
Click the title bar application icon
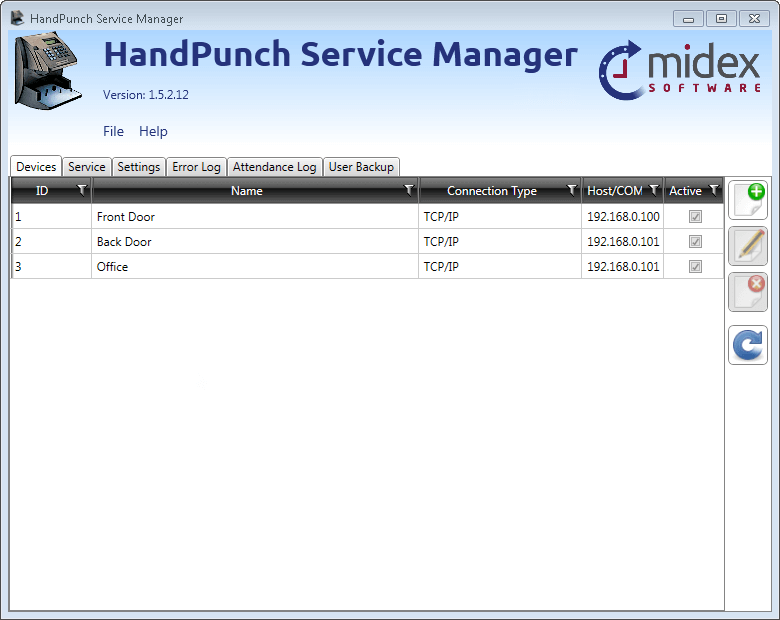tap(17, 18)
